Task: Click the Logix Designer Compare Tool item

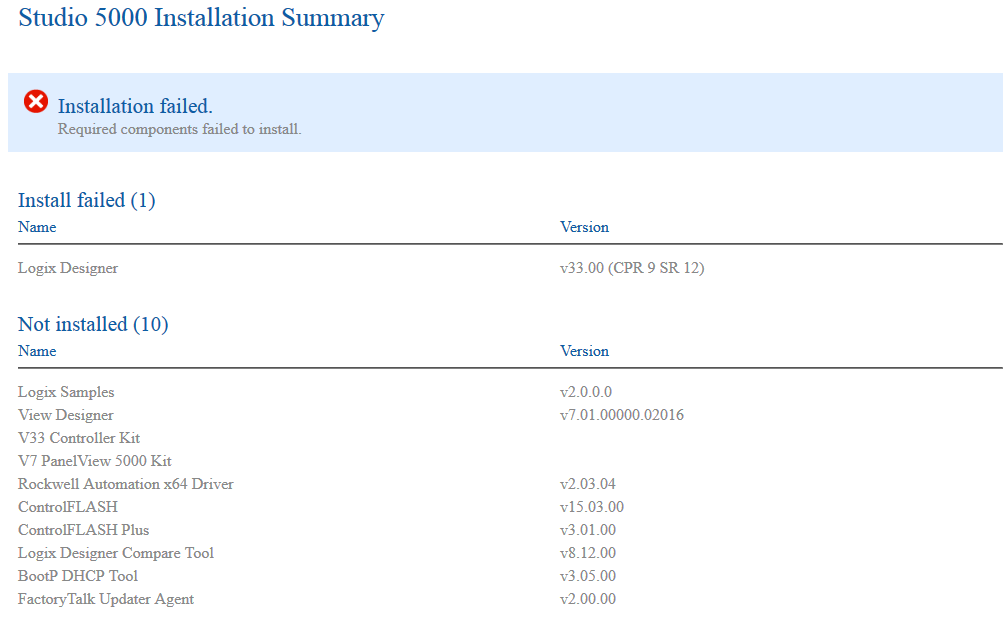Action: [x=116, y=553]
